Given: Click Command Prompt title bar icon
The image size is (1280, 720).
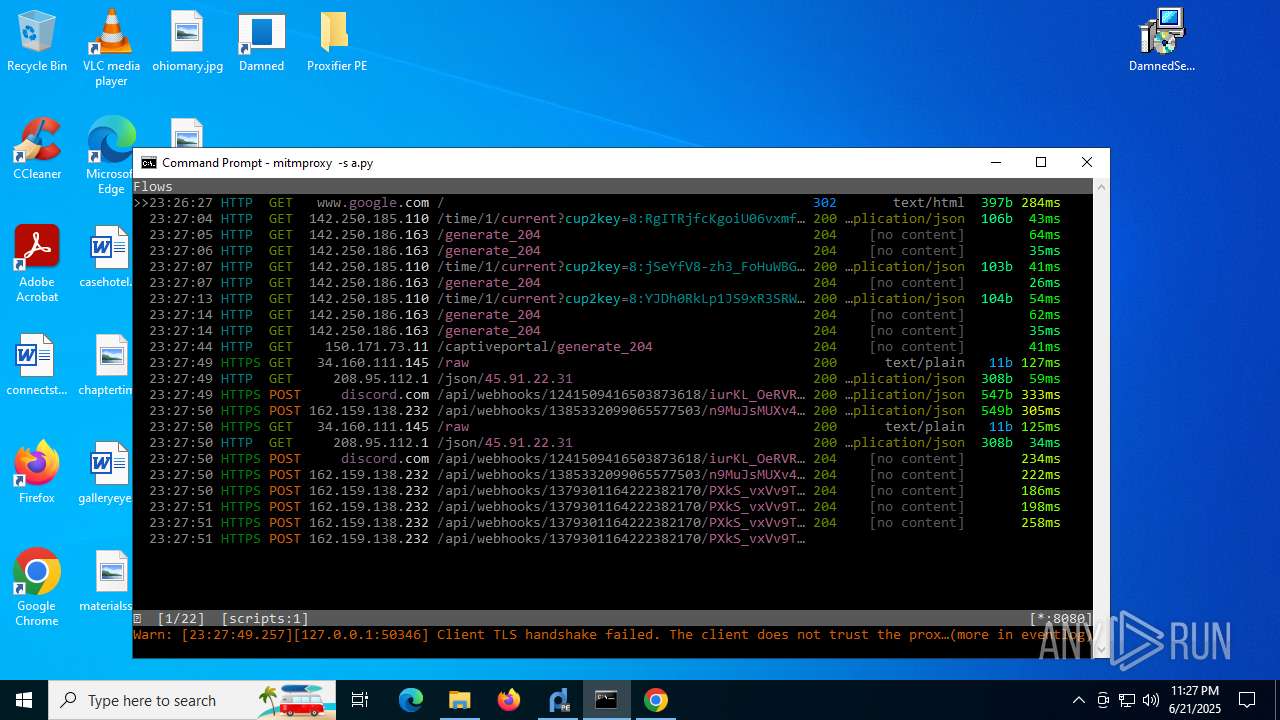Looking at the screenshot, I should pyautogui.click(x=149, y=163).
